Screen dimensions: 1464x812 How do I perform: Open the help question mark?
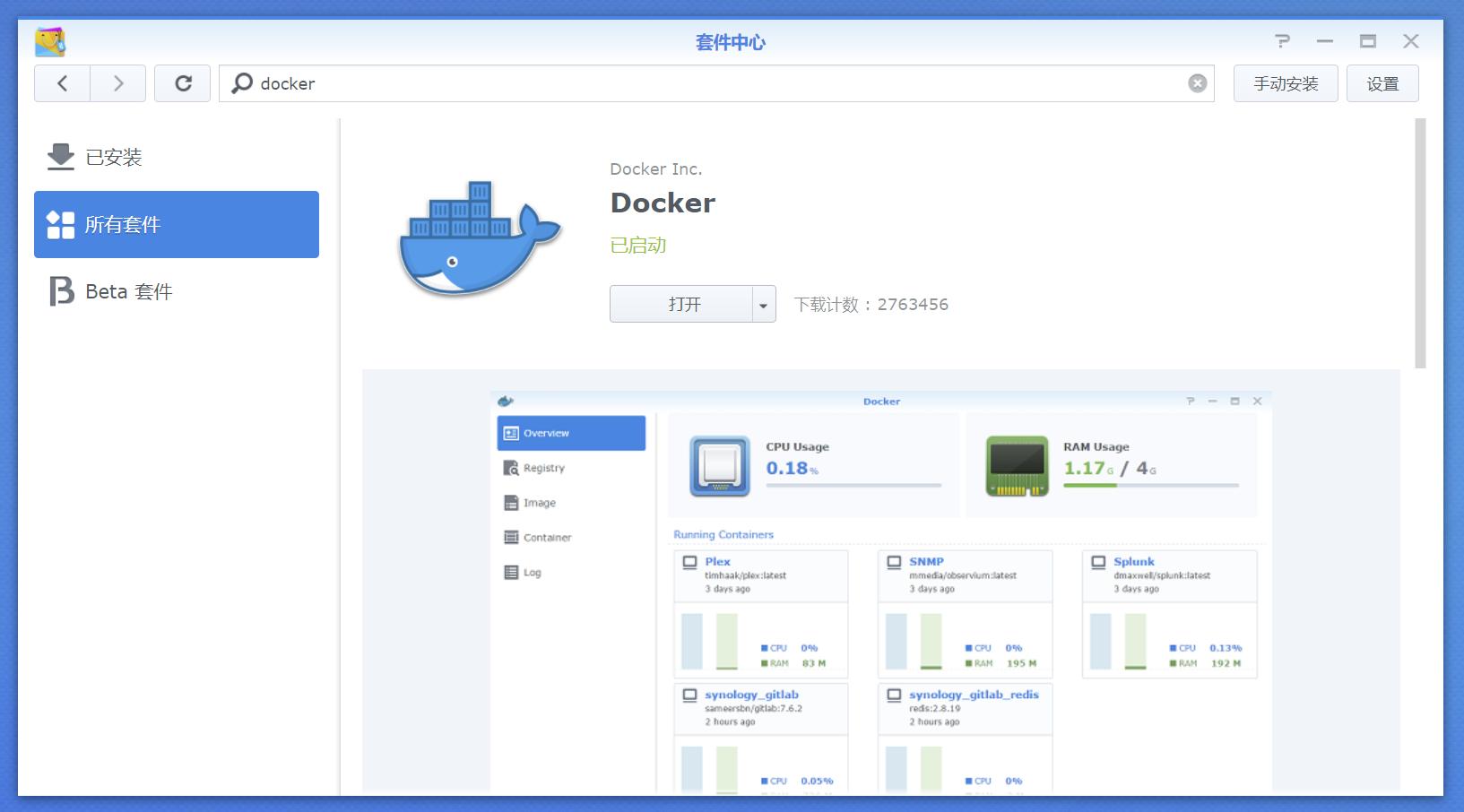click(x=1282, y=41)
